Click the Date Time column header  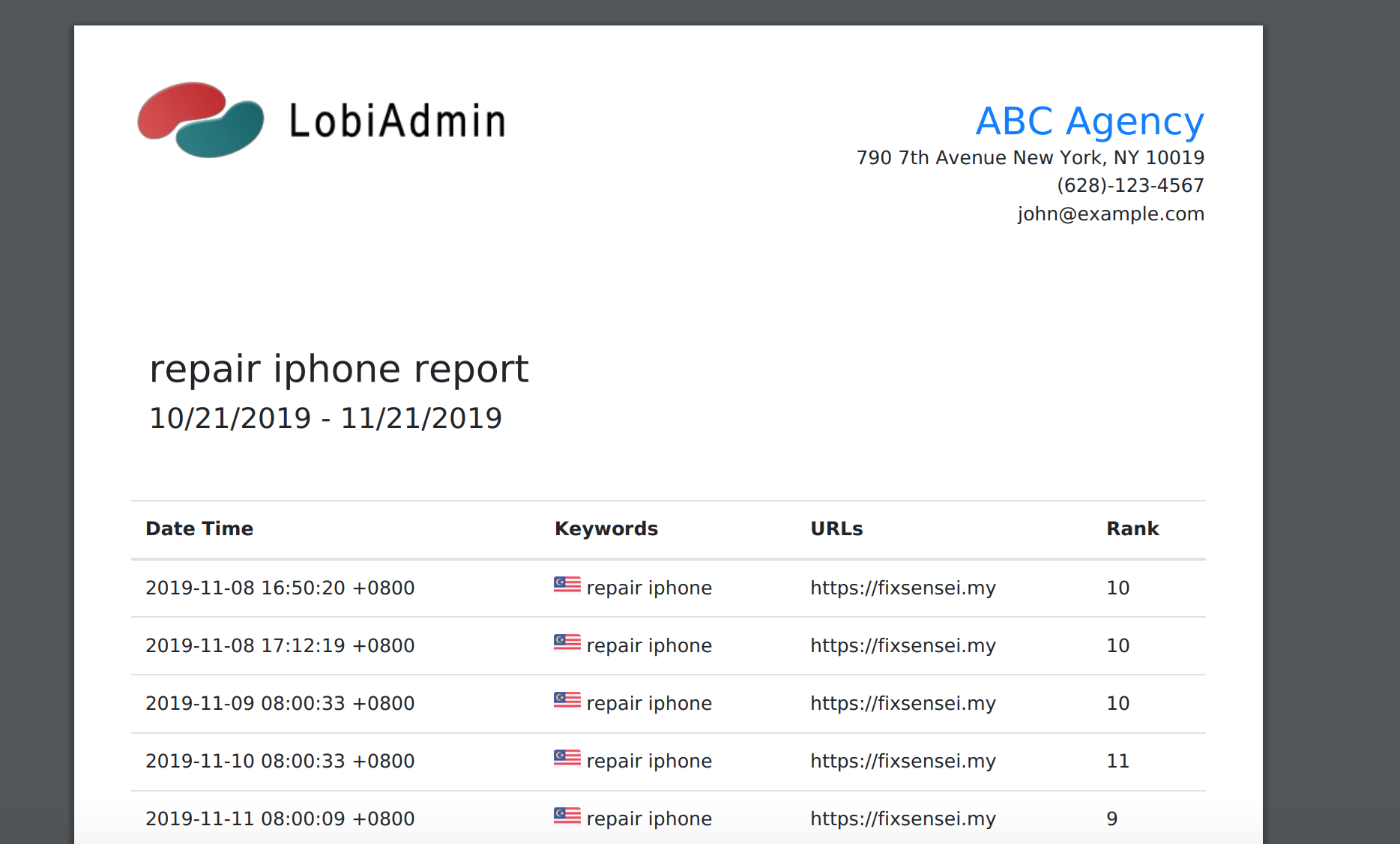click(x=199, y=529)
